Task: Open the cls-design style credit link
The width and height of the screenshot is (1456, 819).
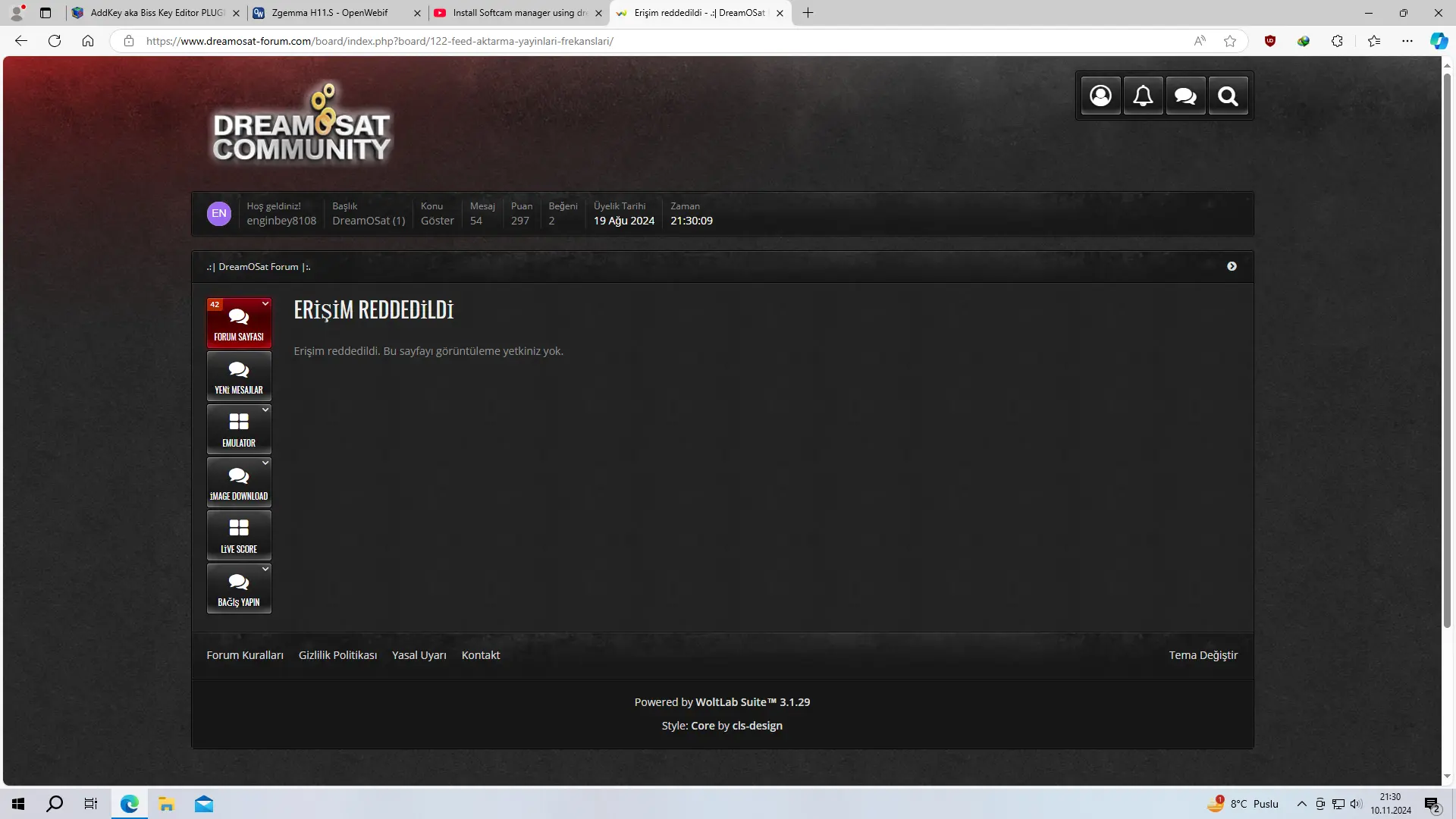Action: tap(758, 726)
